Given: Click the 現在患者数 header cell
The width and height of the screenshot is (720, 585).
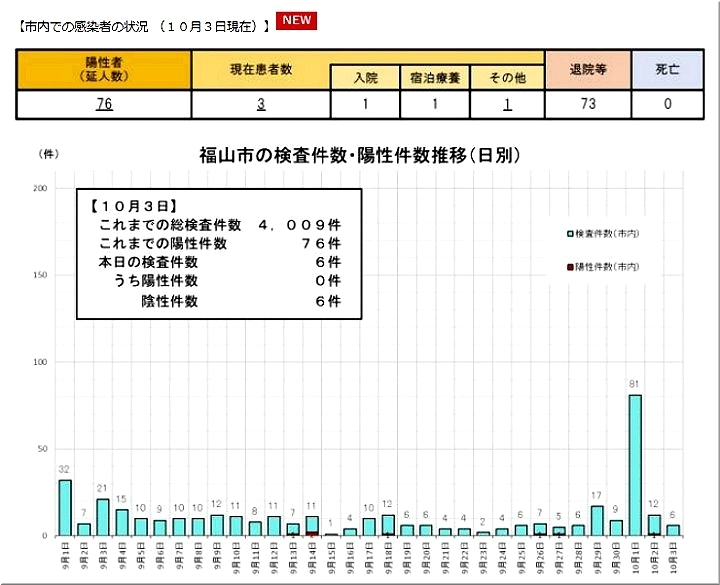Looking at the screenshot, I should click(261, 69).
